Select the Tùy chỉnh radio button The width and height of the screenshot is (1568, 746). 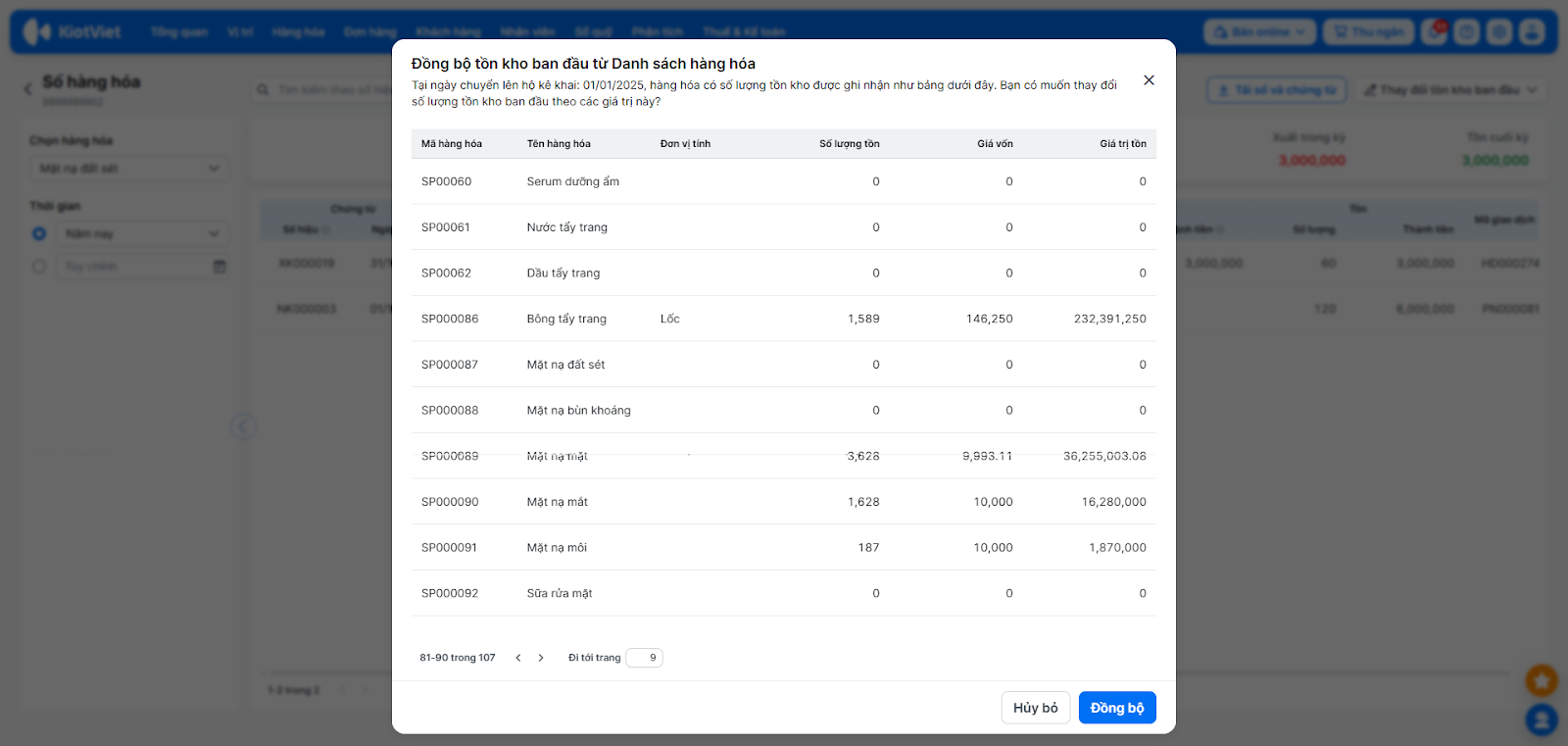[x=39, y=267]
